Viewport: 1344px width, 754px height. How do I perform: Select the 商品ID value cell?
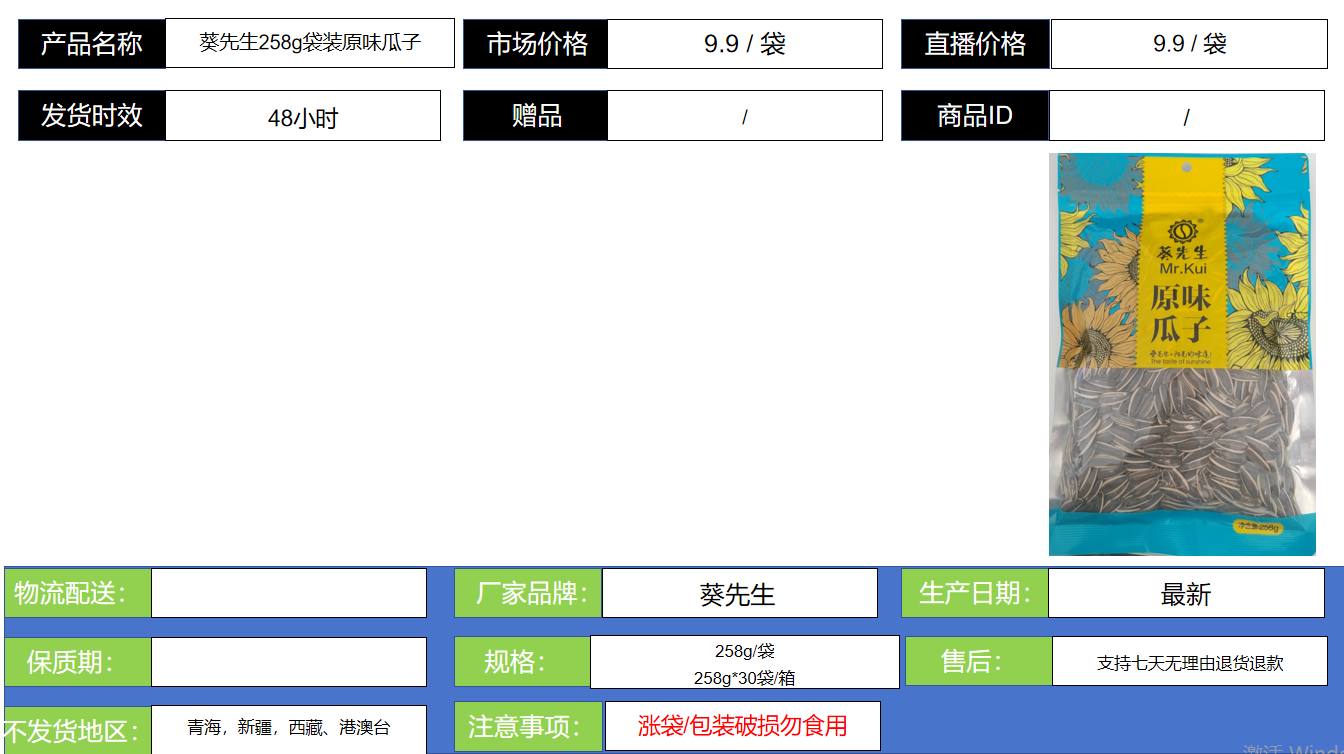coord(1186,117)
